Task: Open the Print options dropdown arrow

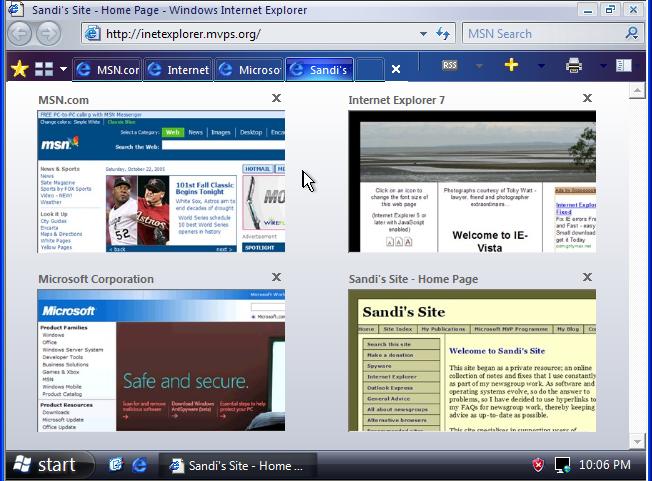Action: pyautogui.click(x=603, y=66)
